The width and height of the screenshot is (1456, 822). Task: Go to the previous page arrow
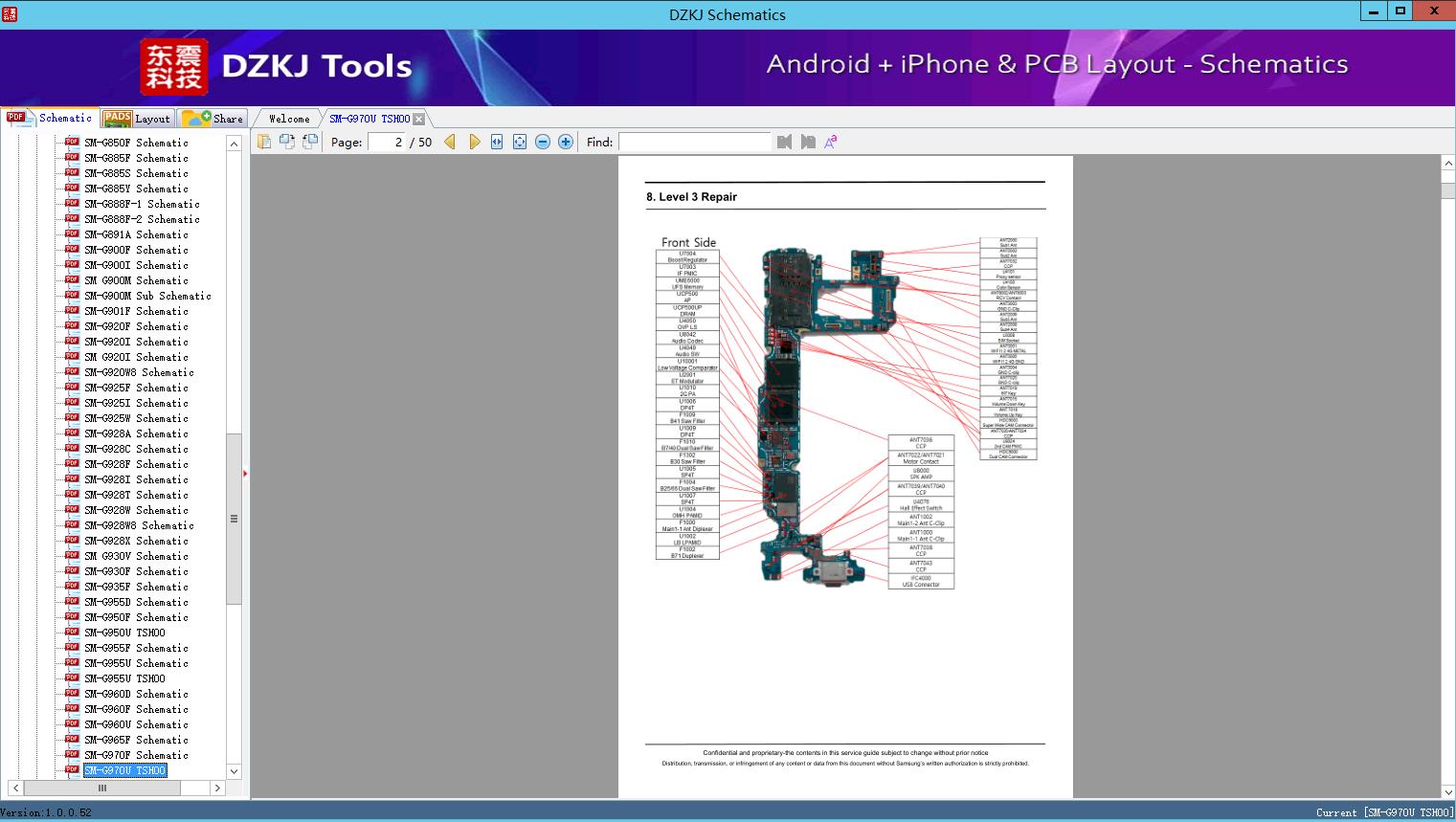click(x=450, y=142)
